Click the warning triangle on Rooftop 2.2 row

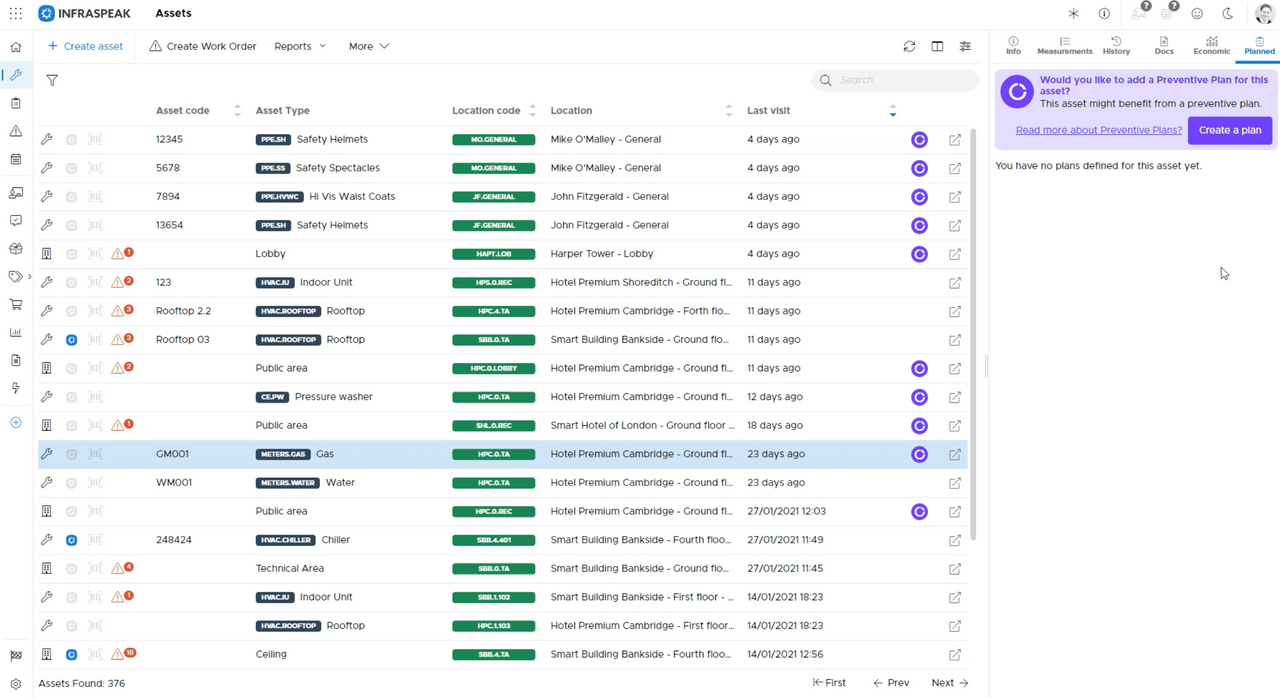click(x=120, y=310)
